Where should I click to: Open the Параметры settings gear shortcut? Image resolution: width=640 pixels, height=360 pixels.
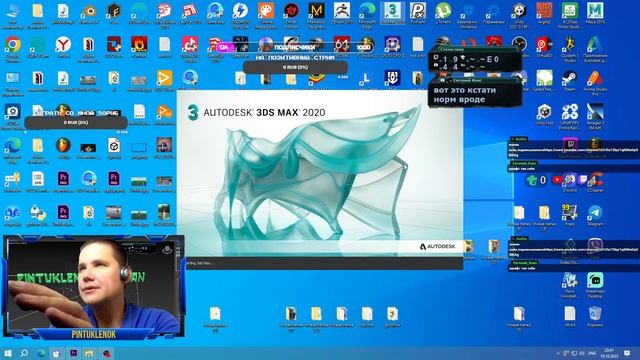(x=493, y=12)
